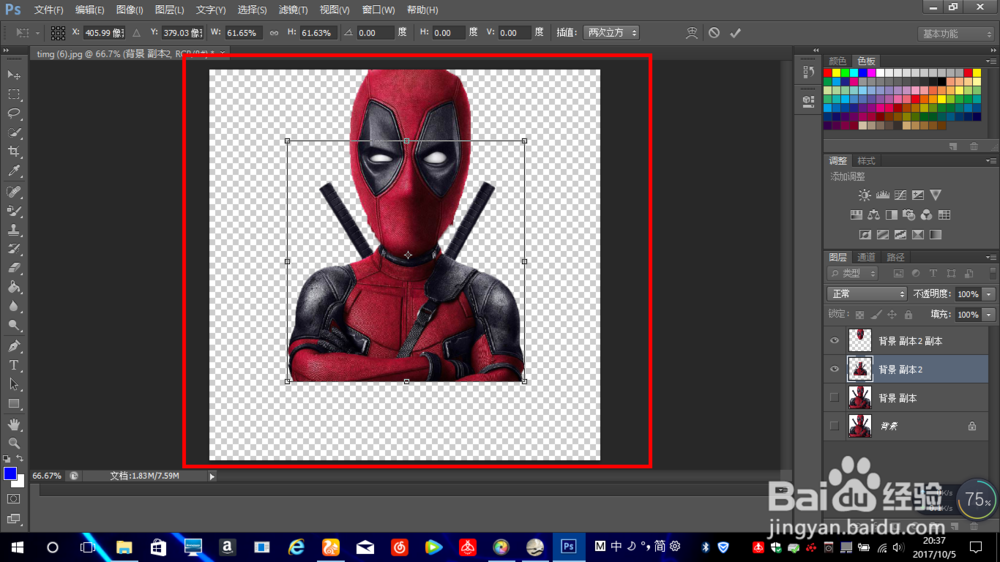1000x562 pixels.
Task: Switch to the 路径 tab
Action: click(x=895, y=257)
